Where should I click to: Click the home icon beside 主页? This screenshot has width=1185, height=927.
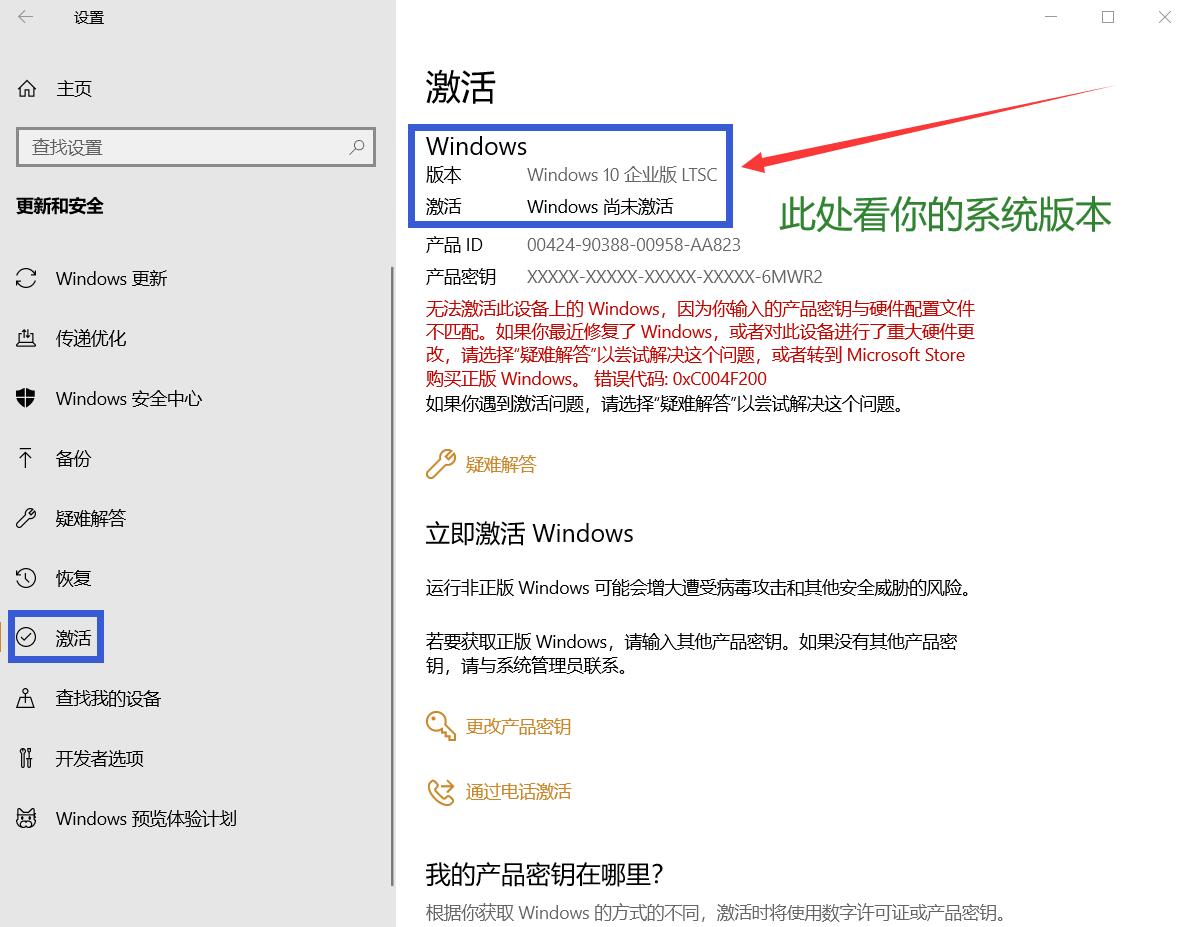click(x=26, y=89)
